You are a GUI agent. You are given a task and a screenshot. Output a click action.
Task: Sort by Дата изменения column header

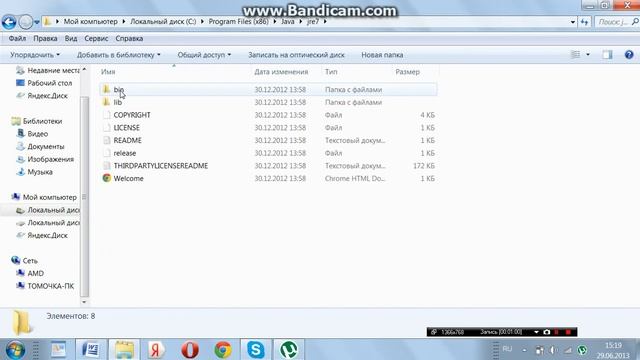point(281,72)
